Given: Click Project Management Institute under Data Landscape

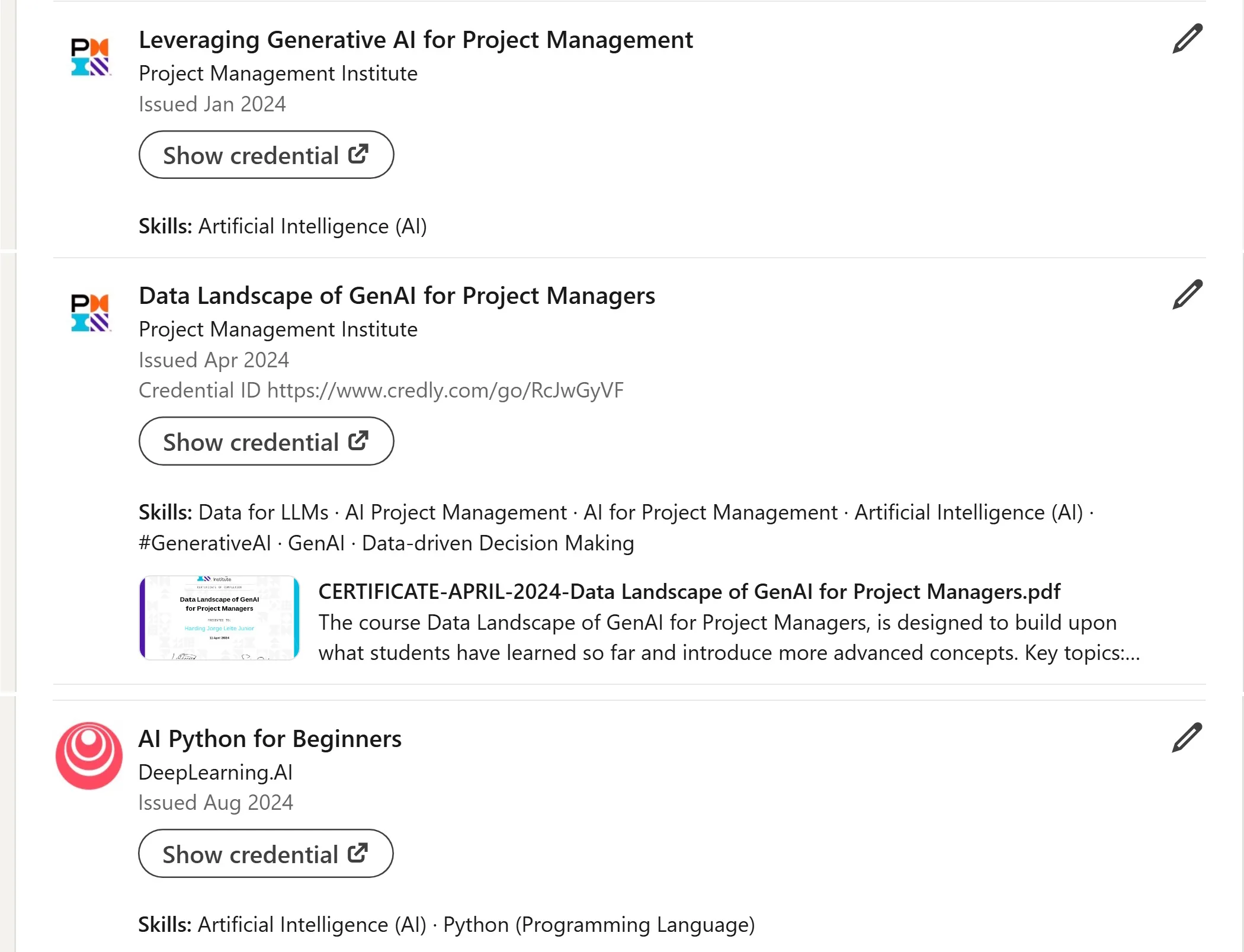Looking at the screenshot, I should (x=278, y=329).
